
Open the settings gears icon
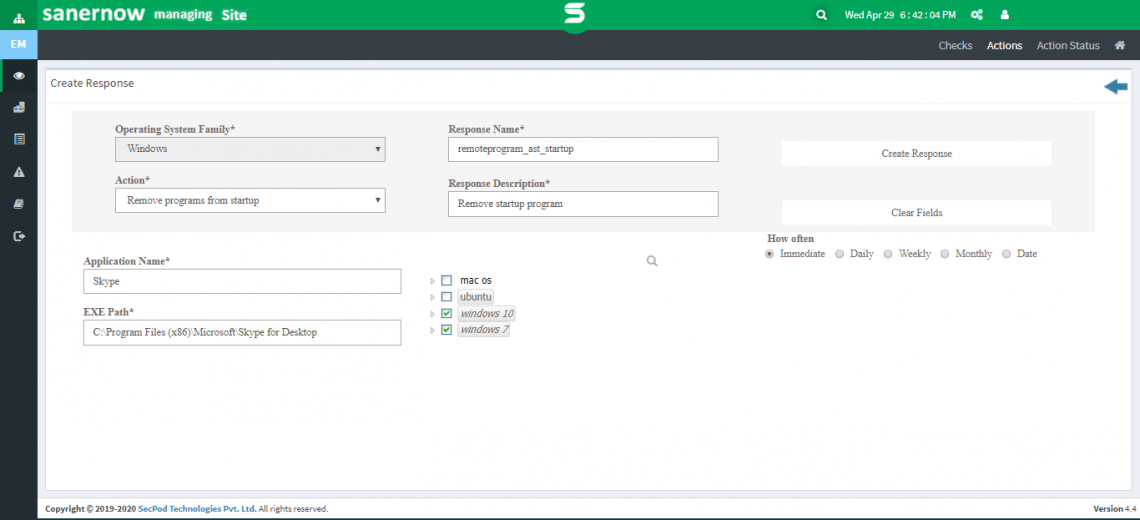click(x=977, y=15)
